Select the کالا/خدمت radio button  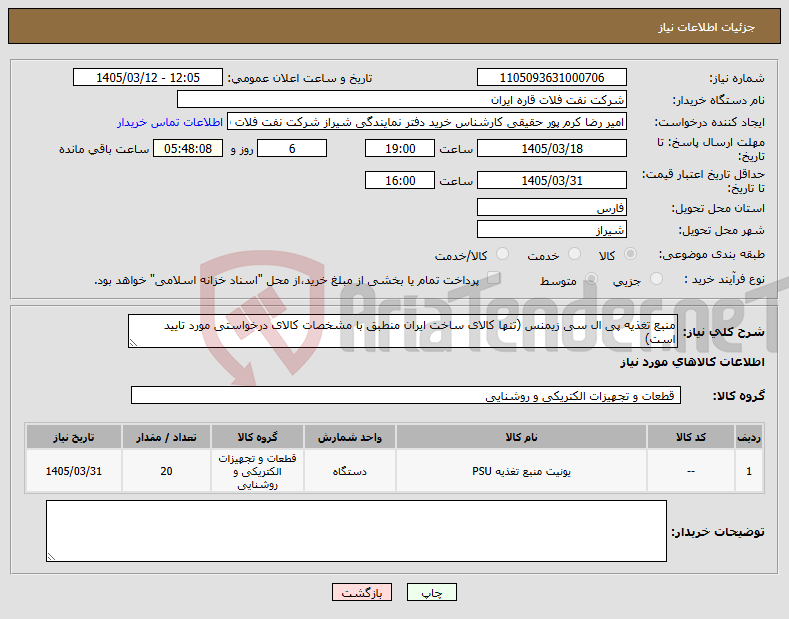click(502, 254)
